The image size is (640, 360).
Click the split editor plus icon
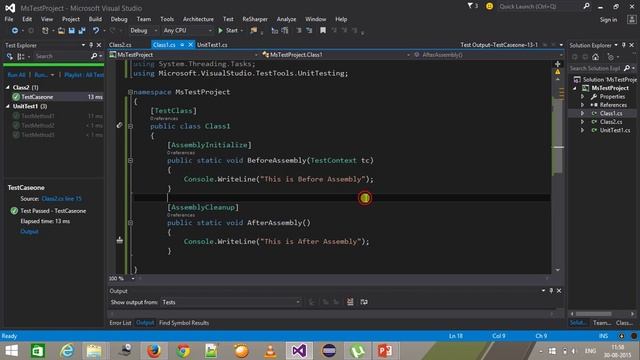tap(558, 64)
